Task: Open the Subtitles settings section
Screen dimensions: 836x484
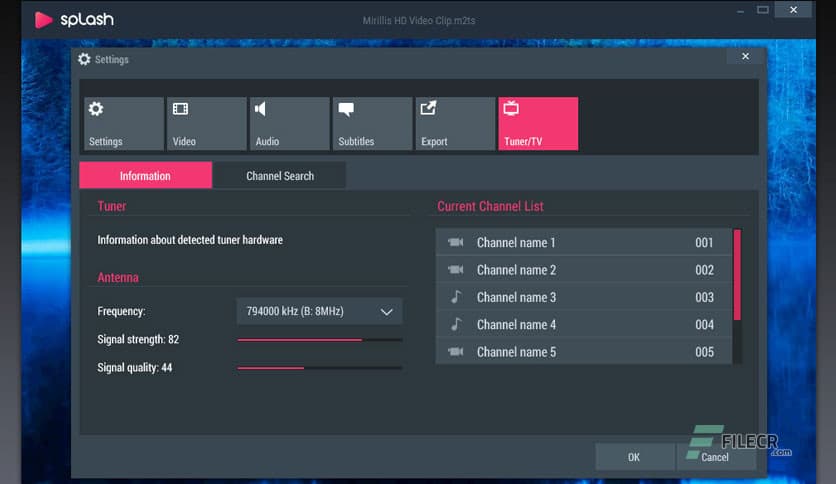Action: coord(372,124)
